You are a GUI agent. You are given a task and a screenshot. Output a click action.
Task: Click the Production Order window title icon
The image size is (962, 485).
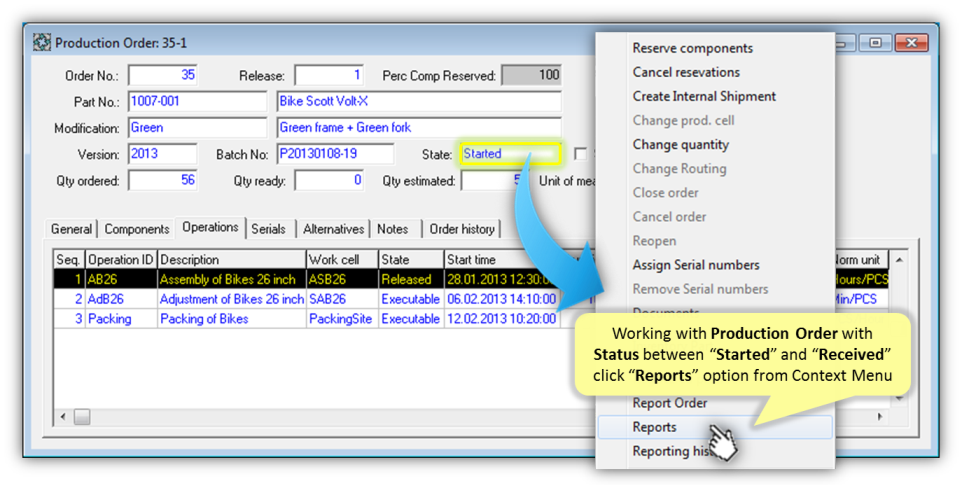coord(42,42)
